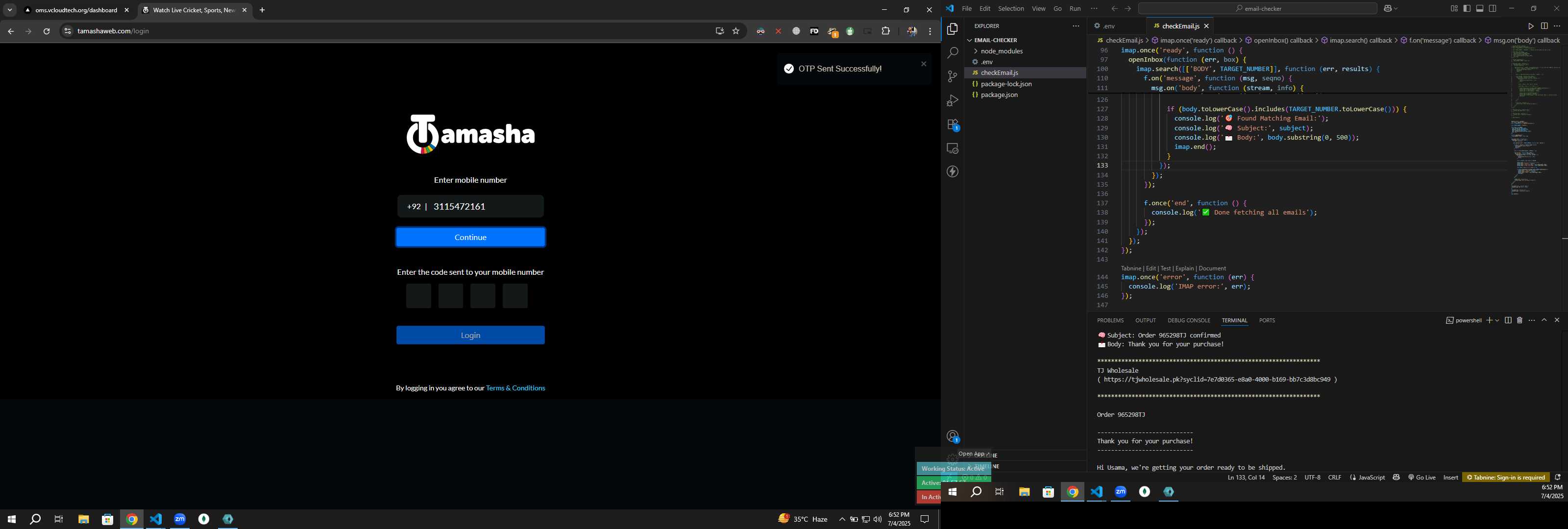This screenshot has width=1568, height=529.
Task: Toggle VS Code bottom panel layout button
Action: click(x=1480, y=8)
